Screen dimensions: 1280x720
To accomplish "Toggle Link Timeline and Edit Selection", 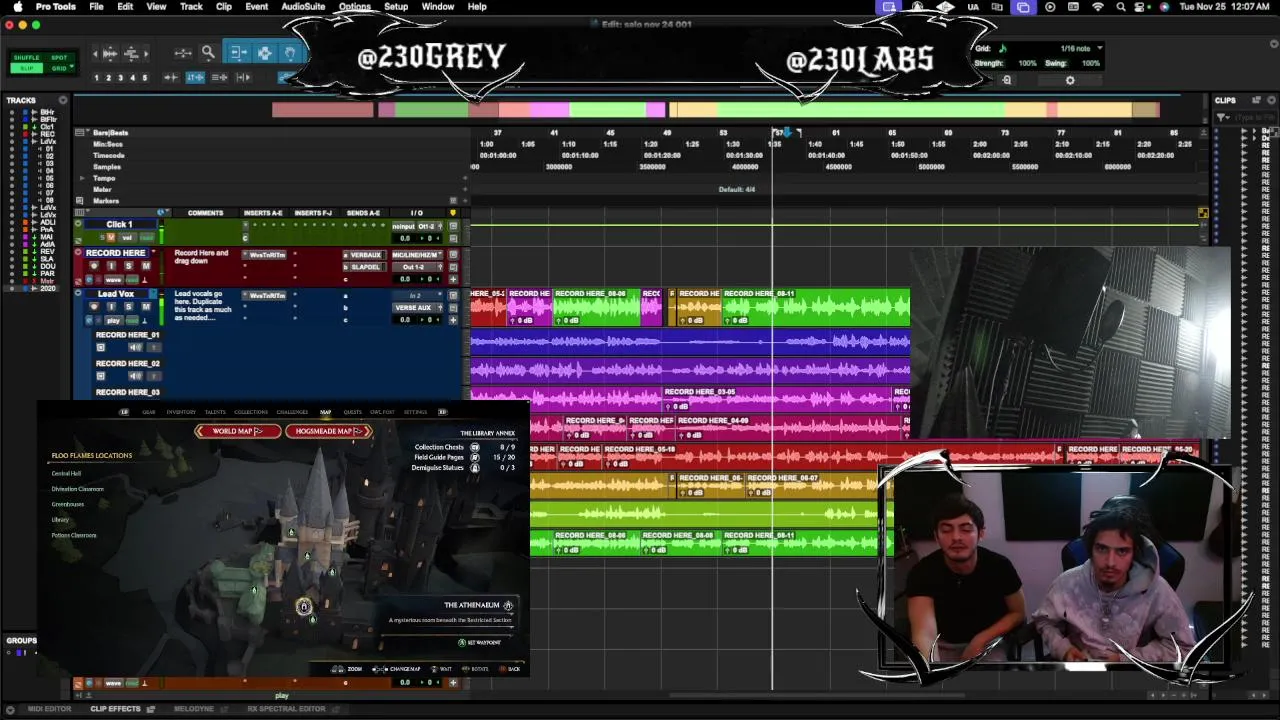I will point(195,77).
